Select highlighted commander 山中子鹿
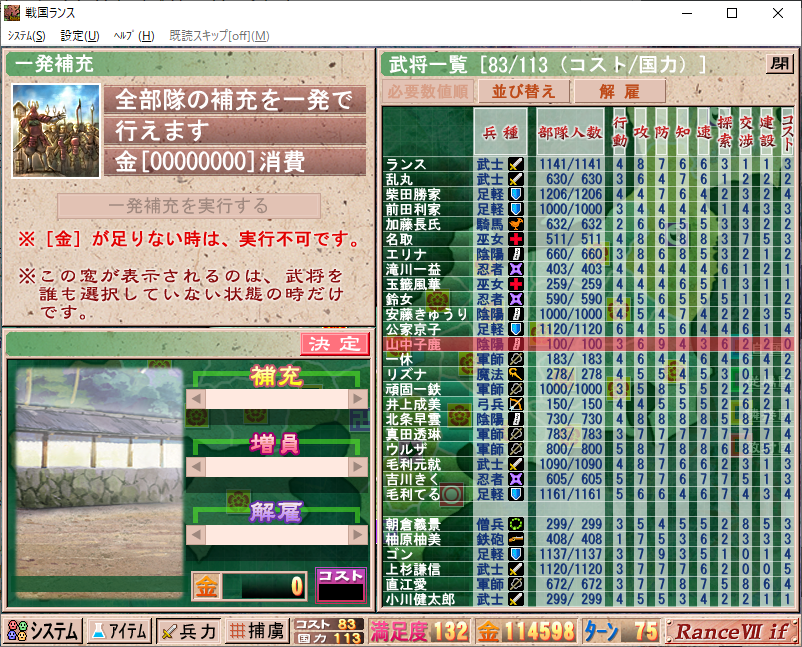Image resolution: width=802 pixels, height=647 pixels. (588, 344)
